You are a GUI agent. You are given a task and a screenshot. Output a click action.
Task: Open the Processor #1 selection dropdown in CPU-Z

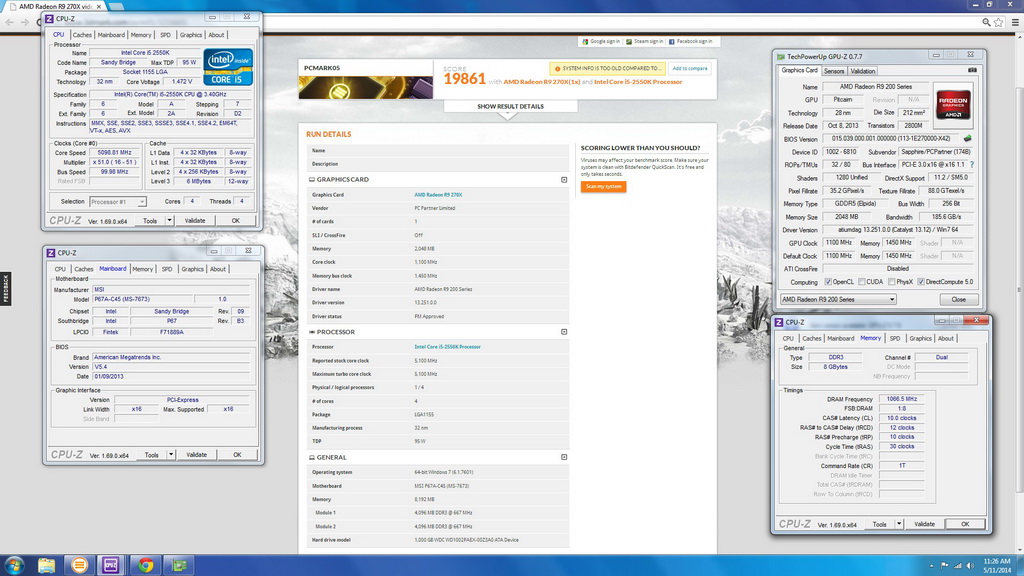(x=118, y=202)
